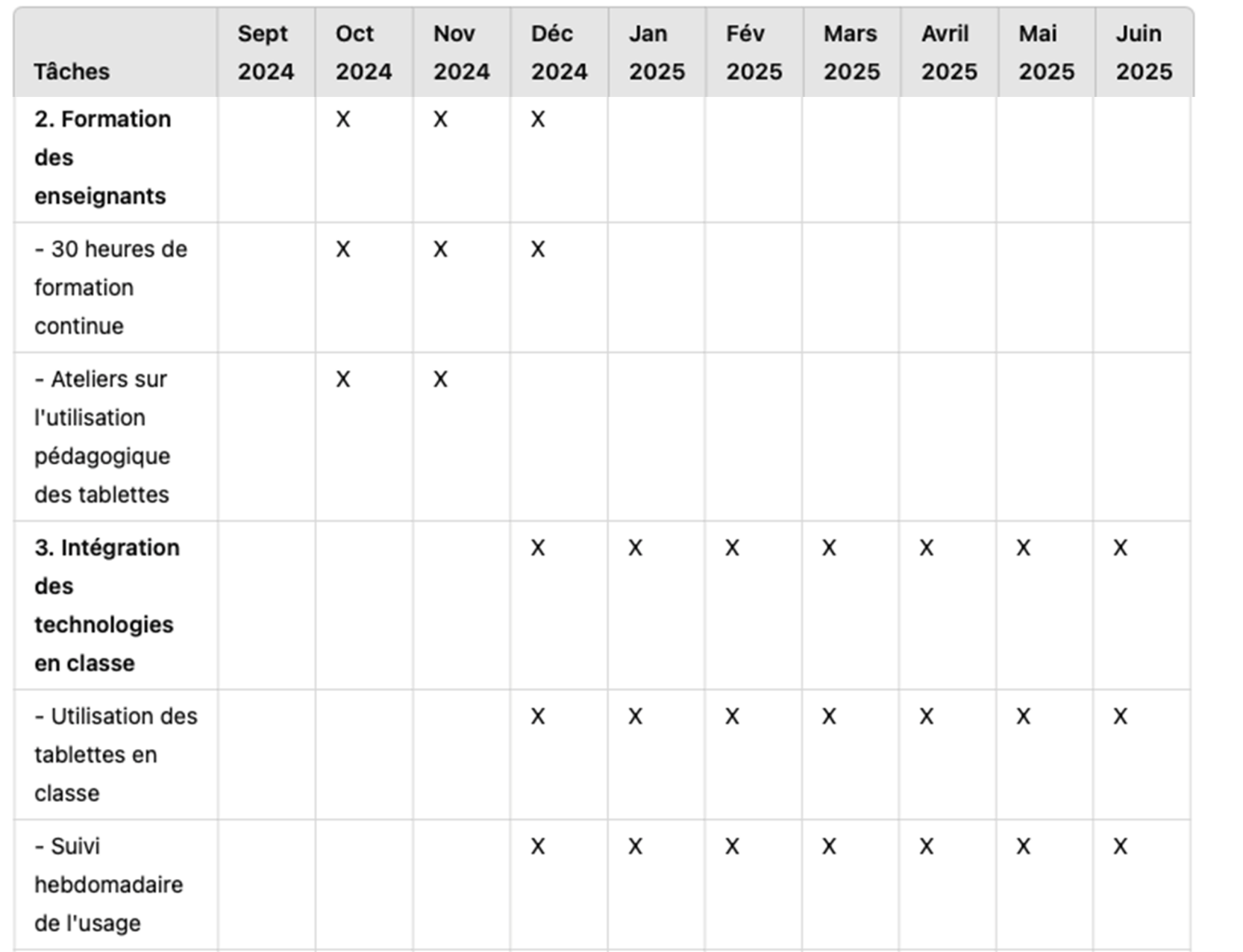This screenshot has width=1243, height=952.
Task: Select X for Intégration row under Mai 2025
Action: coord(1024,548)
